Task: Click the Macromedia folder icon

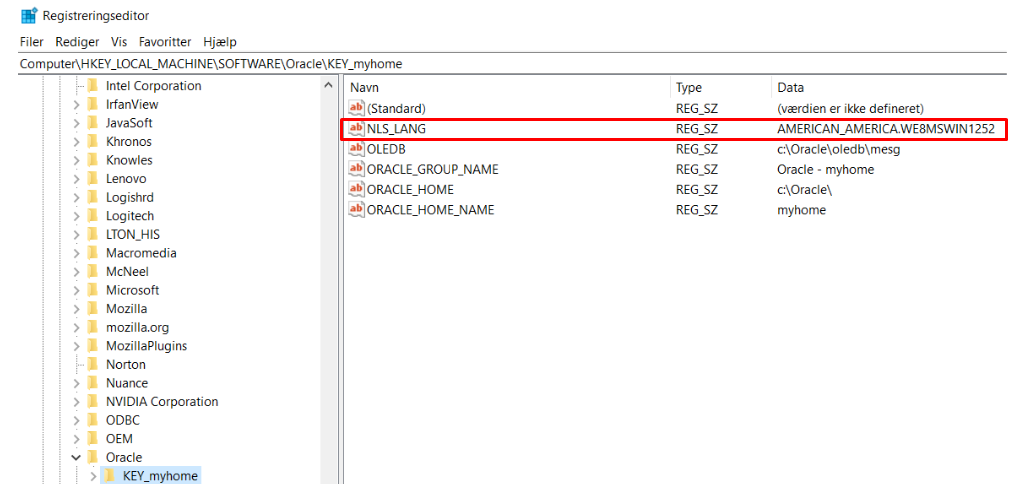Action: 92,253
